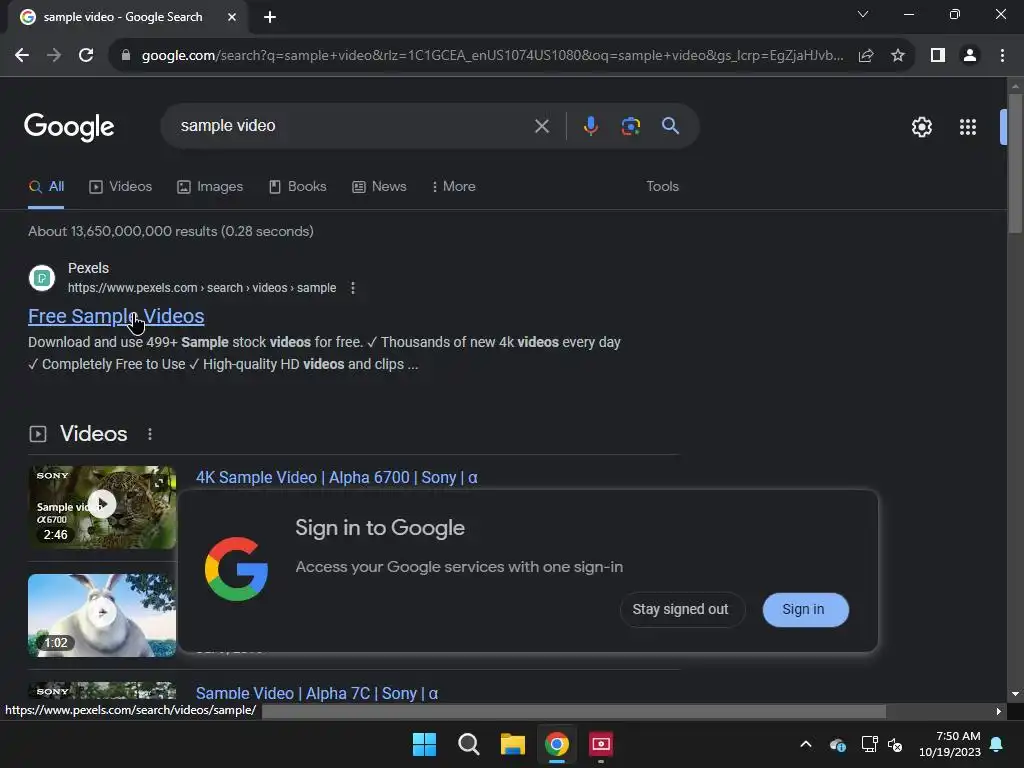Open the 4K Sample Video Alpha 6700 link
The height and width of the screenshot is (768, 1024).
(336, 477)
